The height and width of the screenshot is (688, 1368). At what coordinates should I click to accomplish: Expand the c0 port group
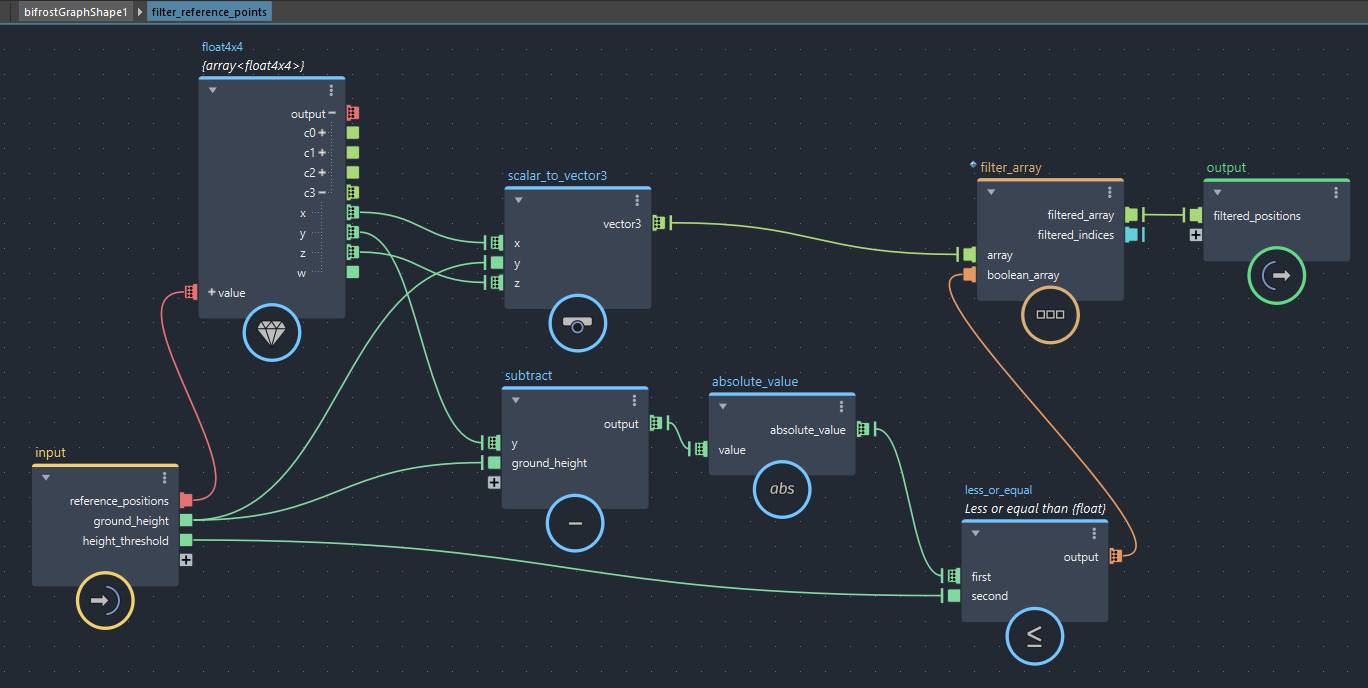coord(323,133)
